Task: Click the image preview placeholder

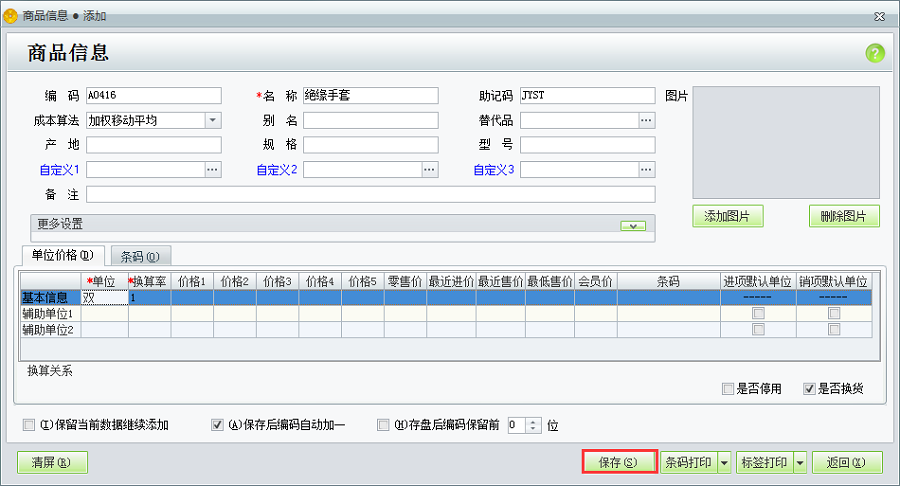Action: [x=786, y=142]
